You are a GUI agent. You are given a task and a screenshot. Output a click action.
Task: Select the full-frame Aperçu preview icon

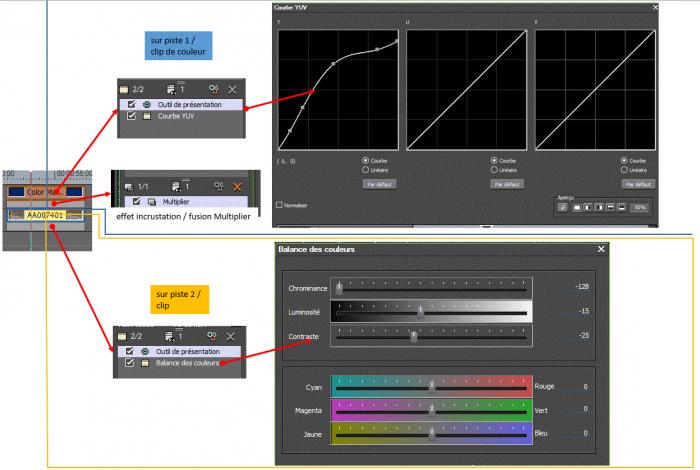click(x=577, y=208)
